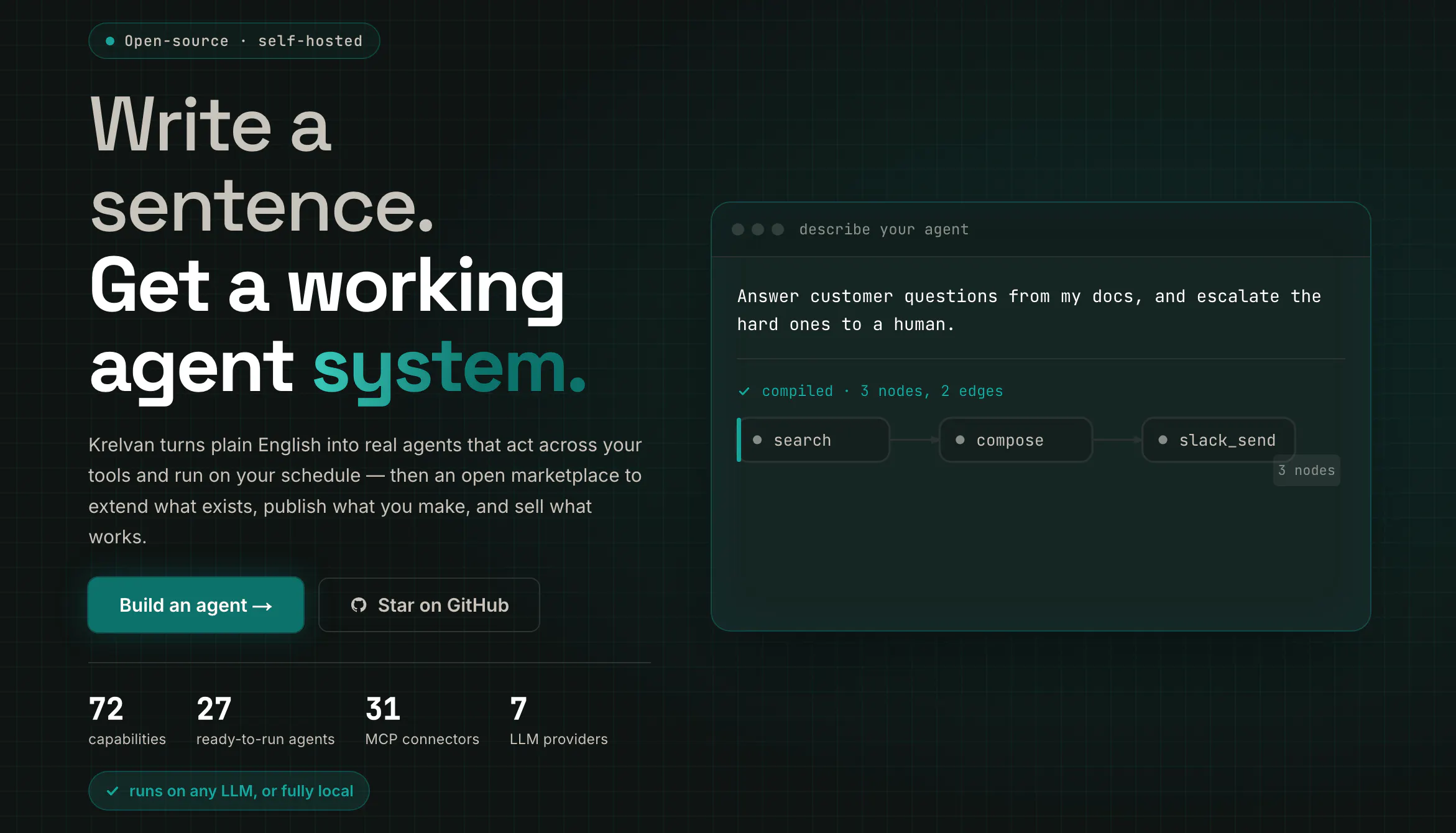The image size is (1456, 833).
Task: Click the '27 ready-to-run agents' stat
Action: click(x=265, y=720)
